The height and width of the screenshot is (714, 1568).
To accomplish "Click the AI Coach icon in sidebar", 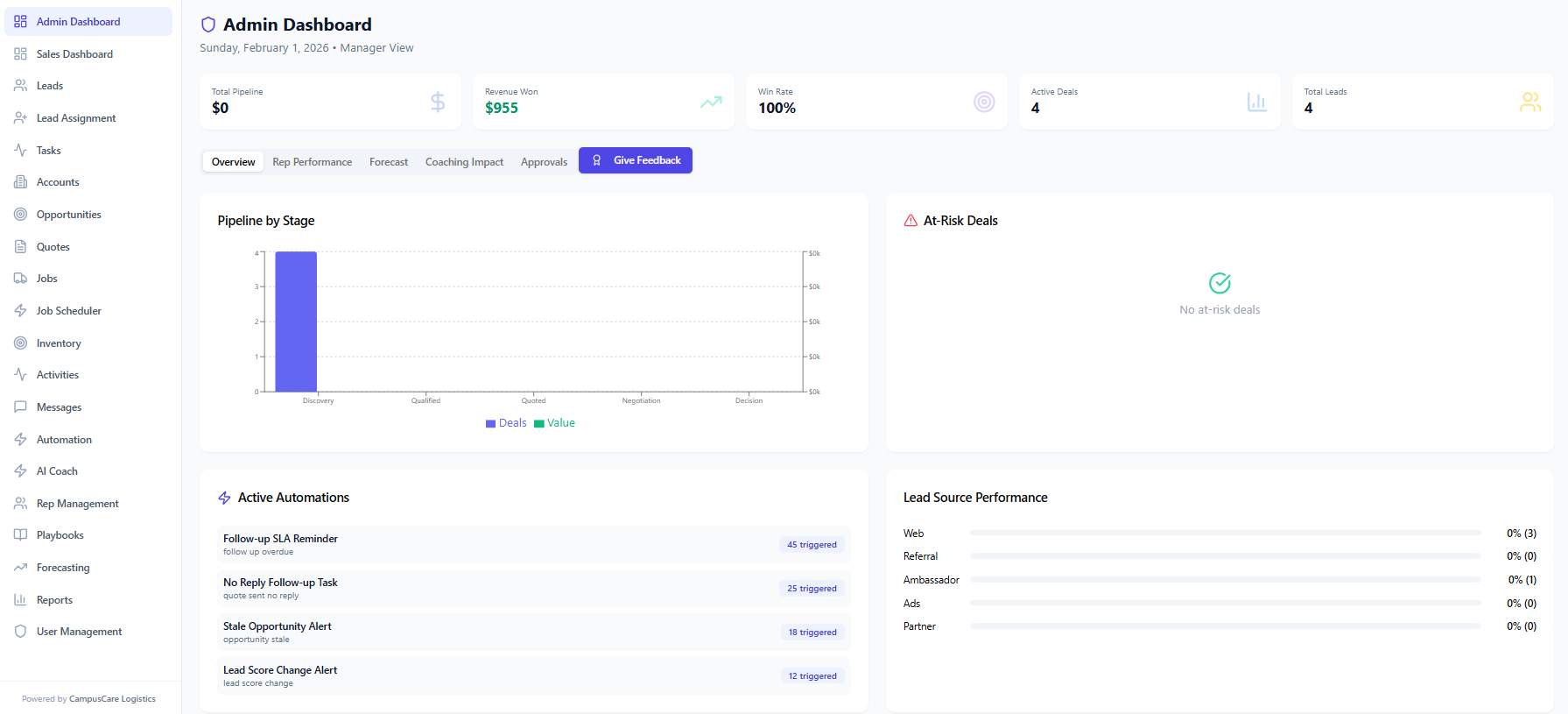I will tap(20, 471).
